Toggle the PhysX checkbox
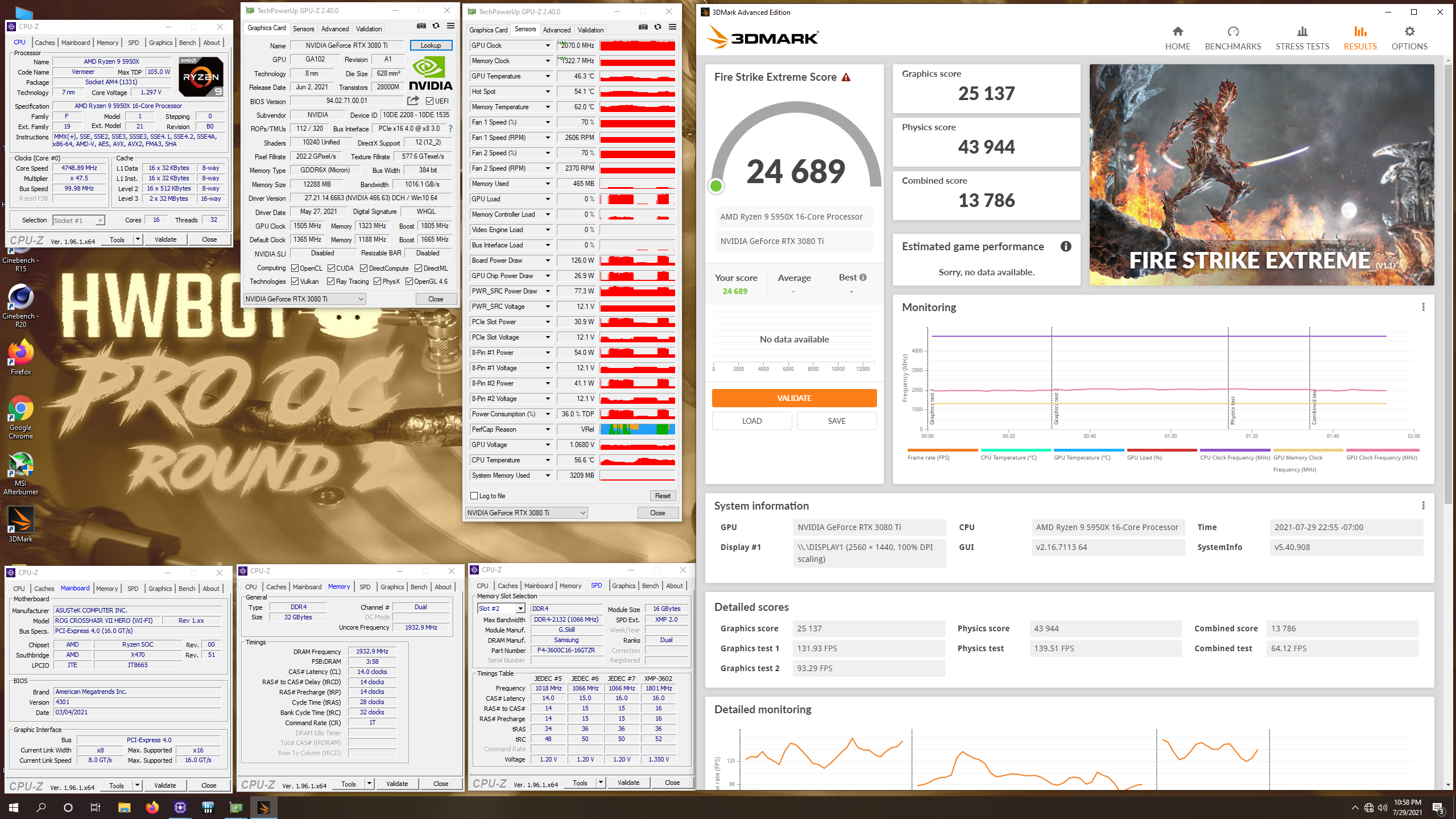 coord(378,282)
